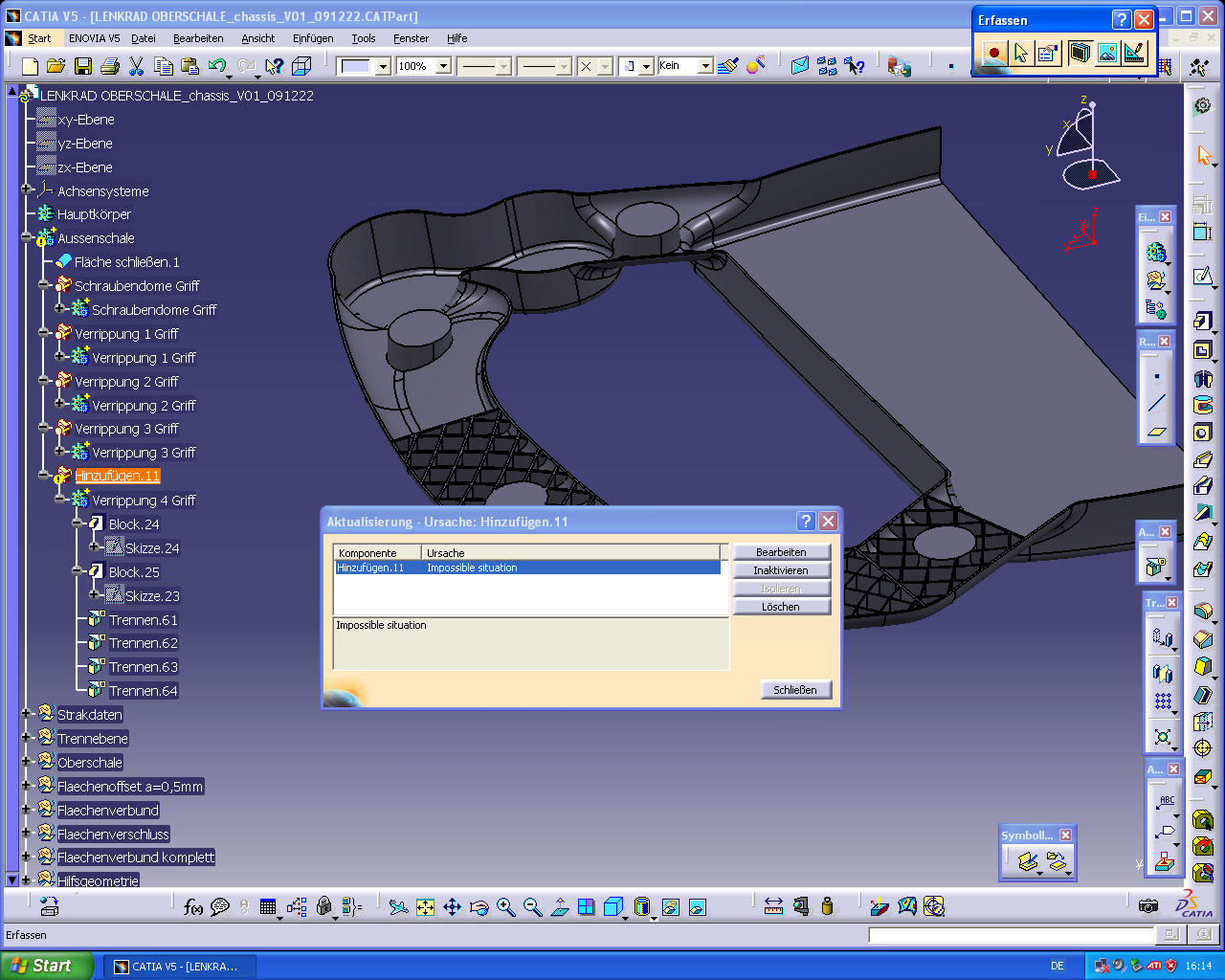Activate the What's This help cursor icon
The image size is (1225, 980).
click(275, 66)
